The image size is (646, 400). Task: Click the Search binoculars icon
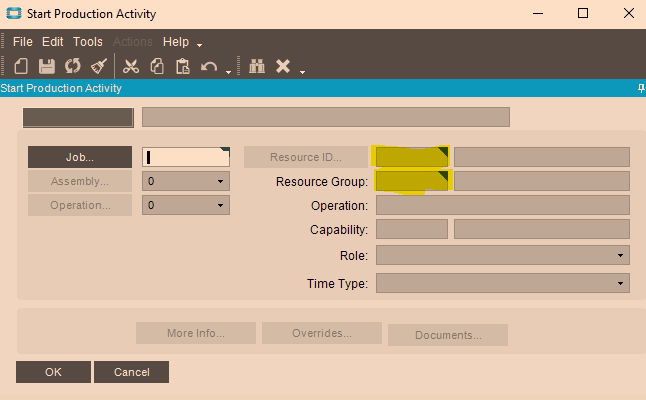(x=257, y=66)
